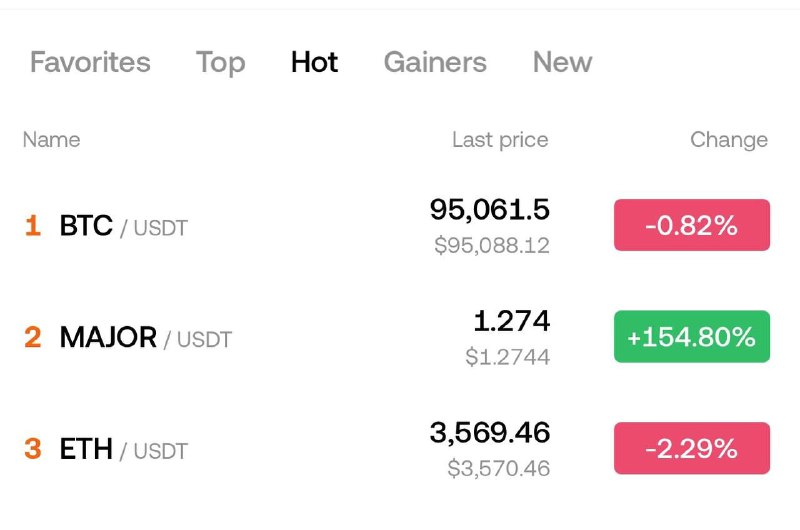
Task: Open the ETH / USDT pair
Action: (x=124, y=449)
